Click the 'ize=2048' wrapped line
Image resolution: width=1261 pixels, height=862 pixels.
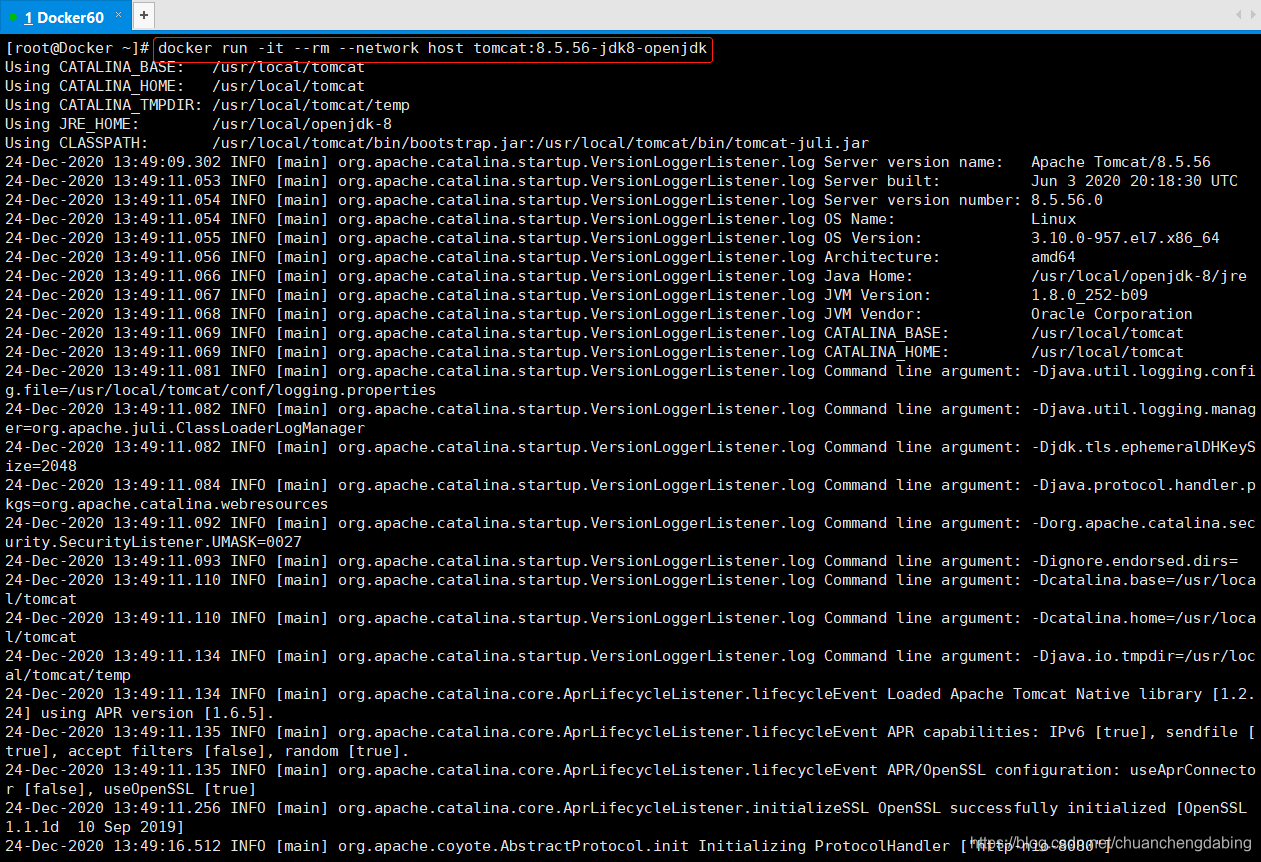point(41,466)
